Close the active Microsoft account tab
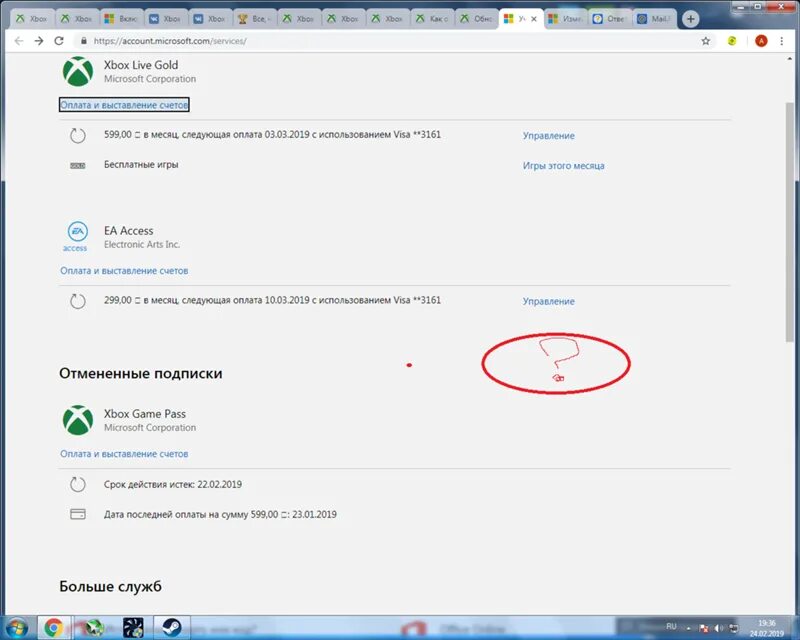Viewport: 800px width, 640px height. (x=534, y=19)
